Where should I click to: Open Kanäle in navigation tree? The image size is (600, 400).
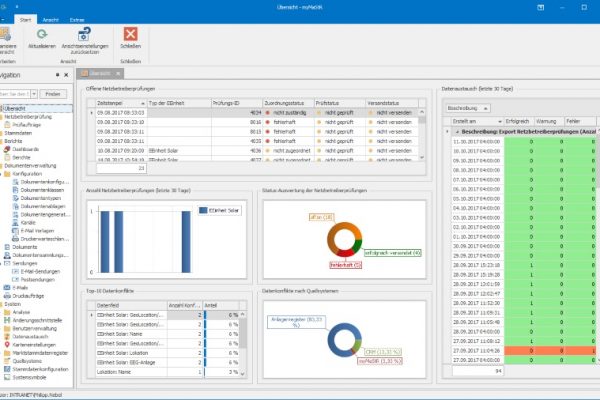point(28,222)
